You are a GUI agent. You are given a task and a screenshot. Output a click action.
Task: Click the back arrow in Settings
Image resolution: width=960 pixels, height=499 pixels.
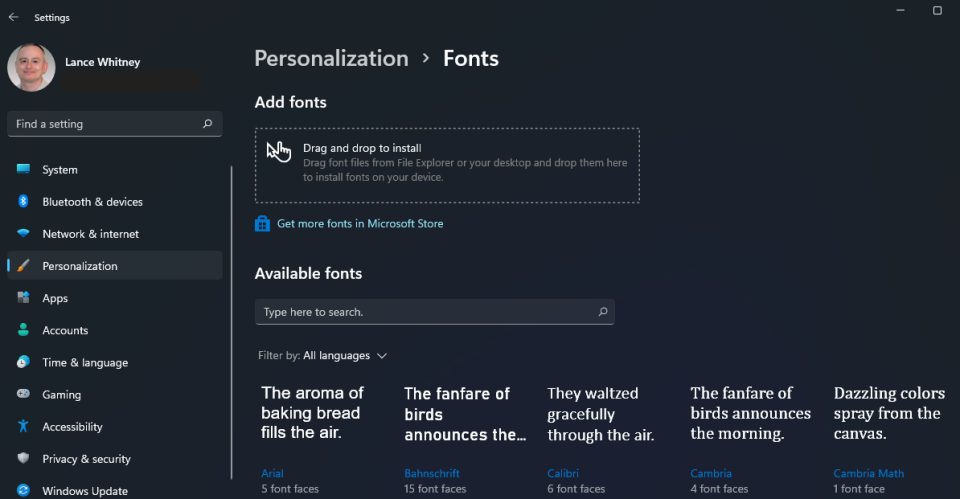click(13, 17)
